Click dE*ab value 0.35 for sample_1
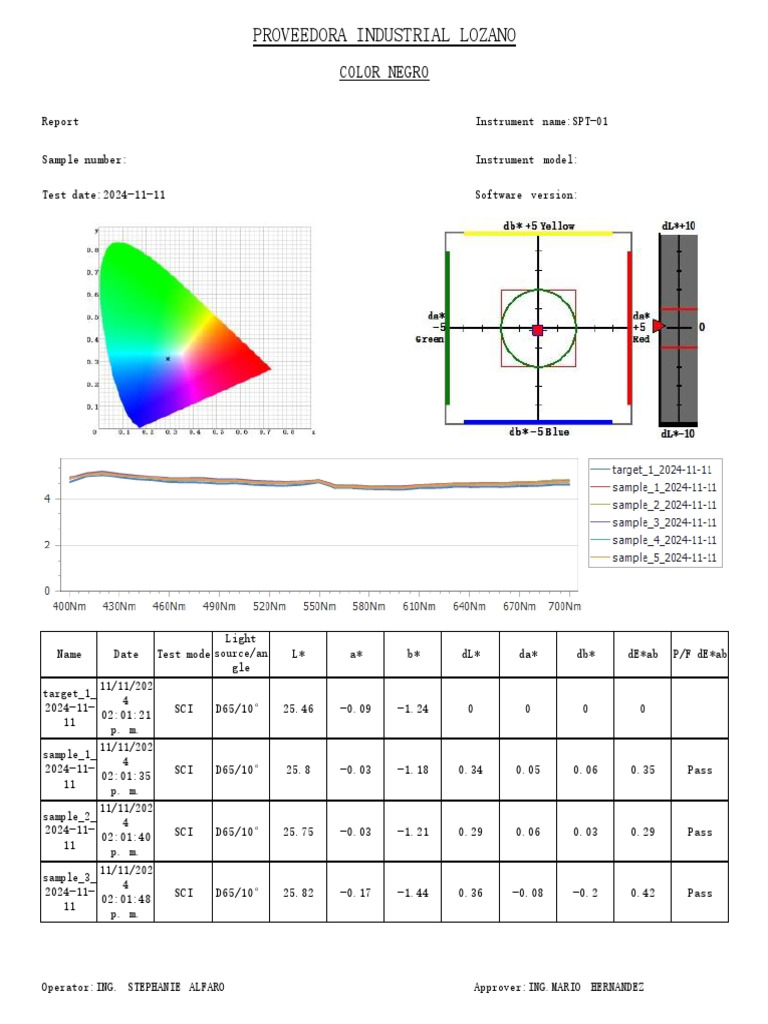768x1024 pixels. tap(643, 770)
